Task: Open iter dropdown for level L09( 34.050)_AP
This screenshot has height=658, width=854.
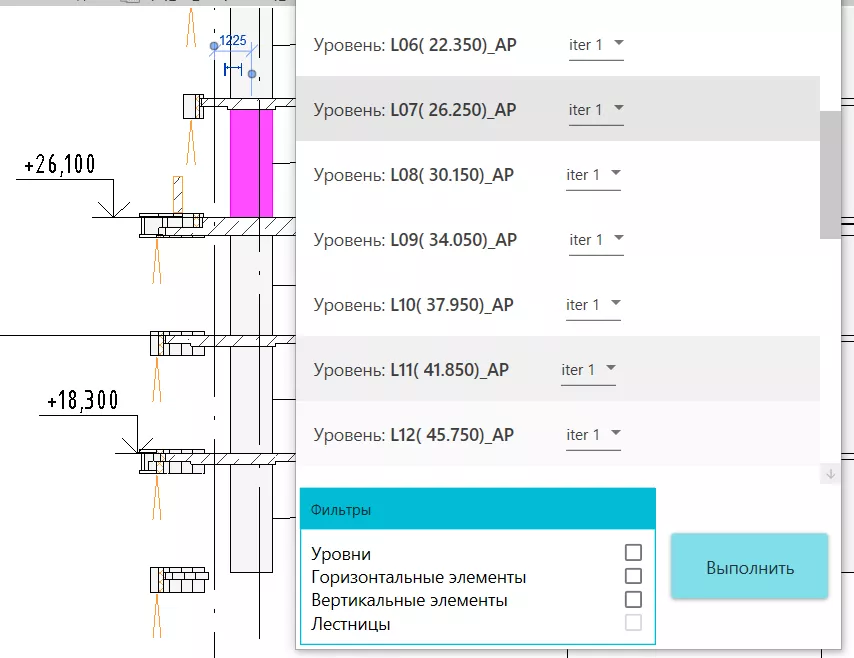Action: (x=596, y=240)
